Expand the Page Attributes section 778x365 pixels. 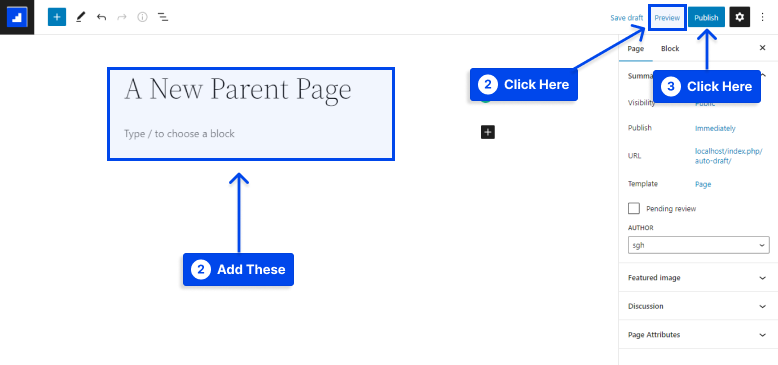[699, 334]
